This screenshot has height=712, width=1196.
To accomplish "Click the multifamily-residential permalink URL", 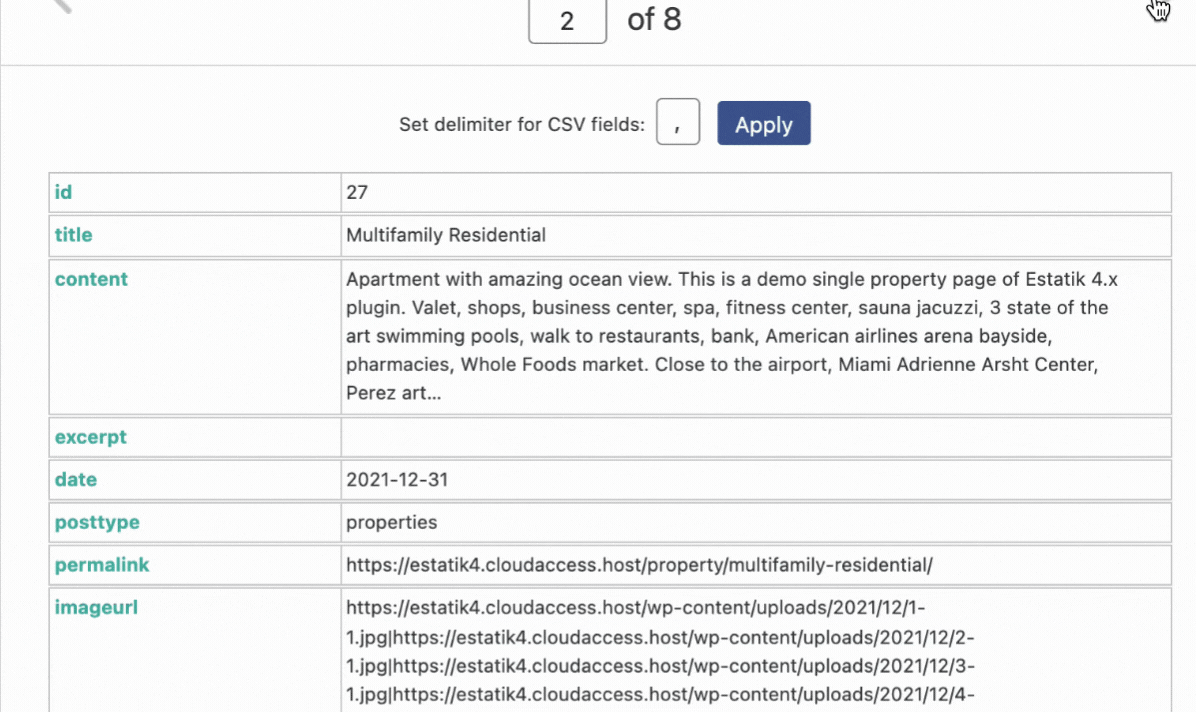I will [639, 565].
